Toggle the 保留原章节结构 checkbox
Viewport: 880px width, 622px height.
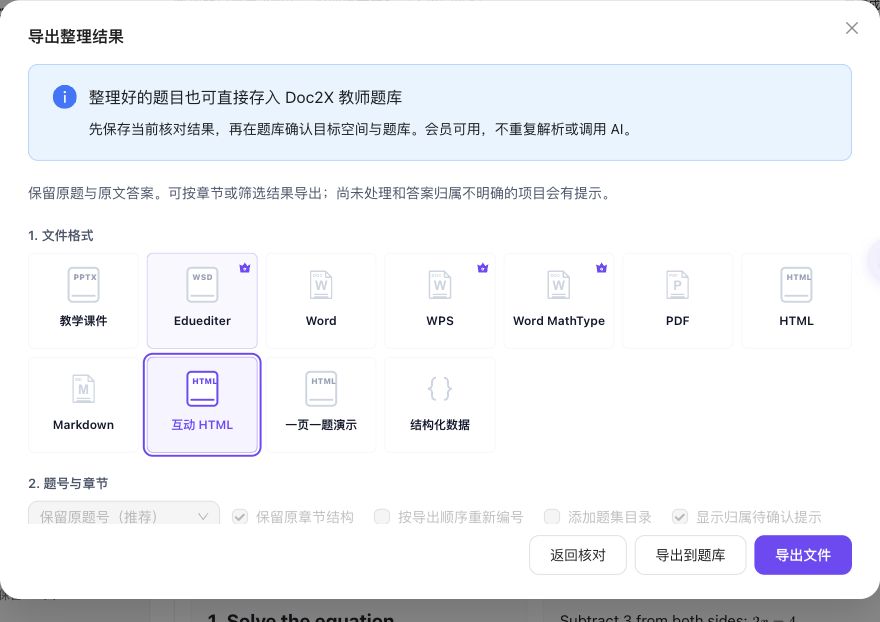240,516
